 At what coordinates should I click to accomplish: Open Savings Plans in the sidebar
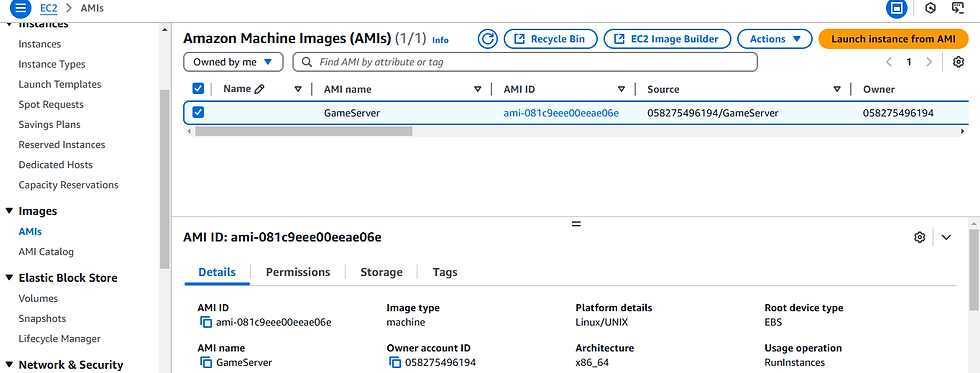[x=49, y=124]
